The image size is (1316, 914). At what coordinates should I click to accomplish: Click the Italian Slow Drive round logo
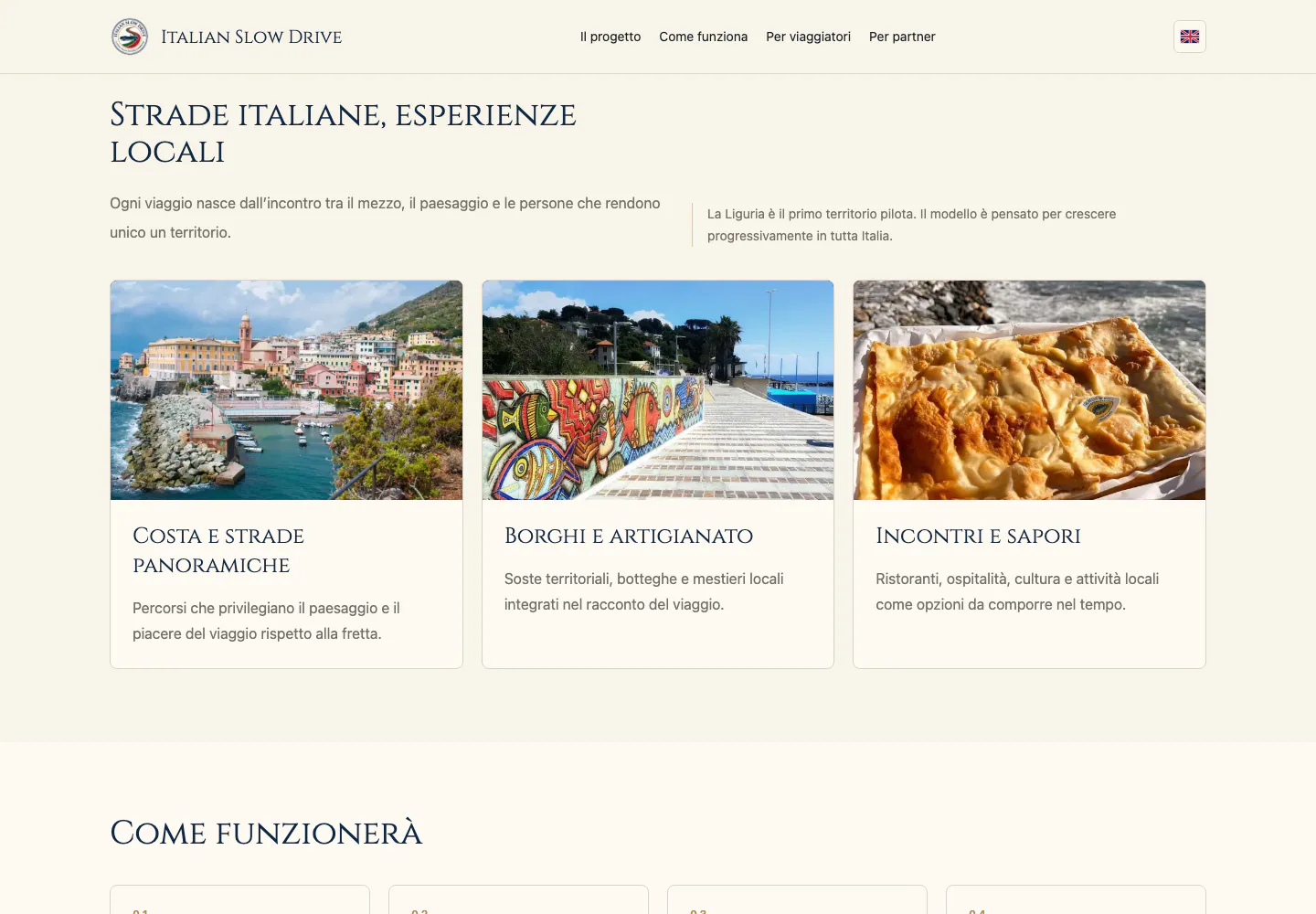130,37
